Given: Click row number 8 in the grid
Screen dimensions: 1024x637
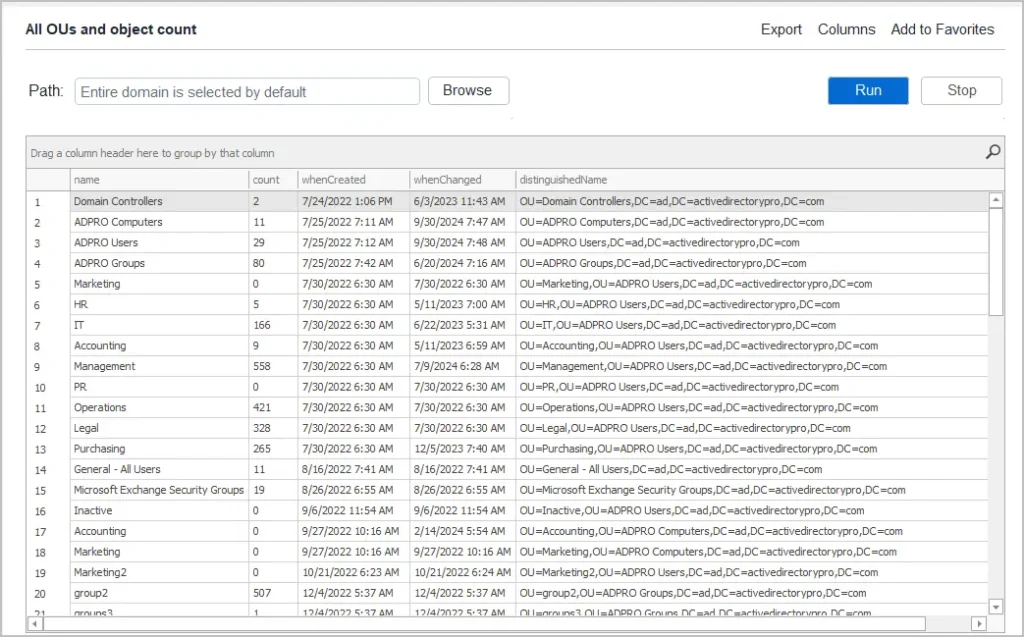Looking at the screenshot, I should point(37,346).
